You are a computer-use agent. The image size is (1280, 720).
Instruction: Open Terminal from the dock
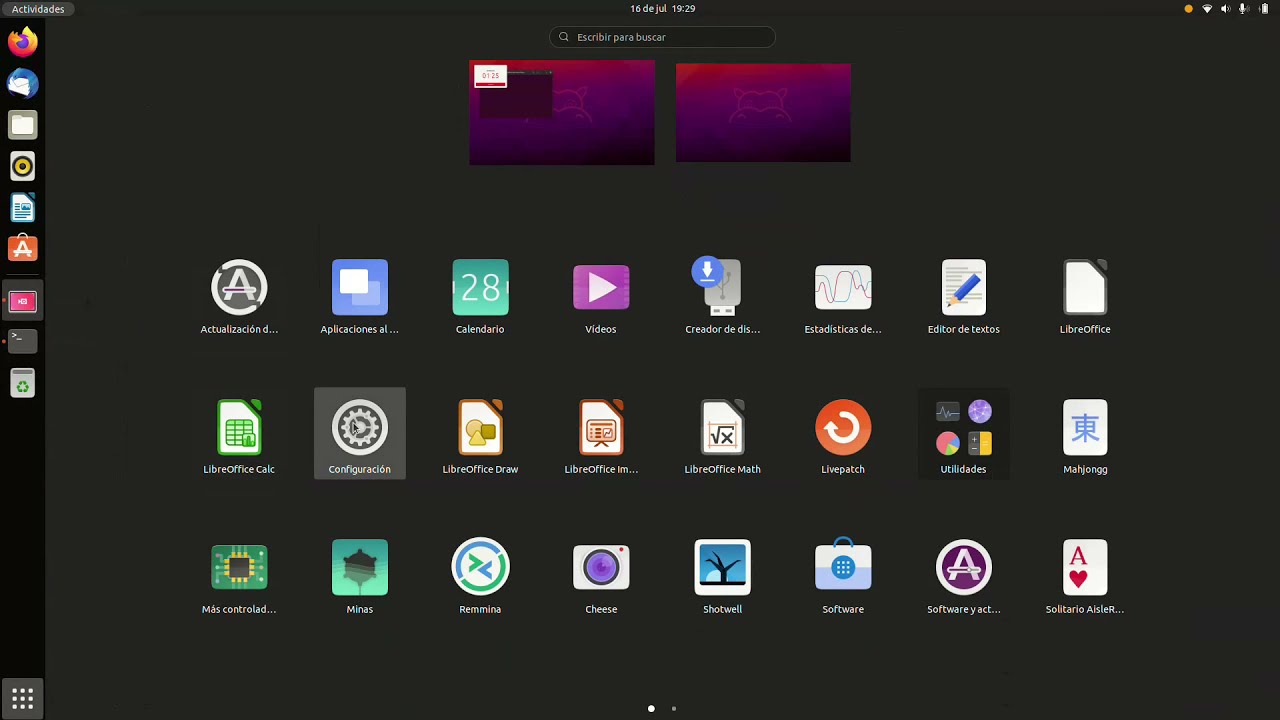[x=22, y=341]
